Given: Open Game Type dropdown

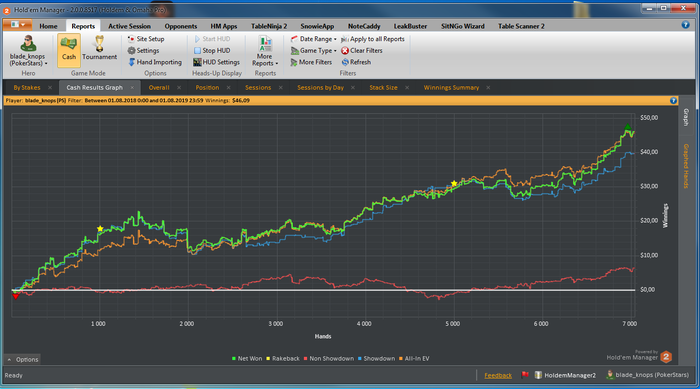Looking at the screenshot, I should [x=314, y=50].
